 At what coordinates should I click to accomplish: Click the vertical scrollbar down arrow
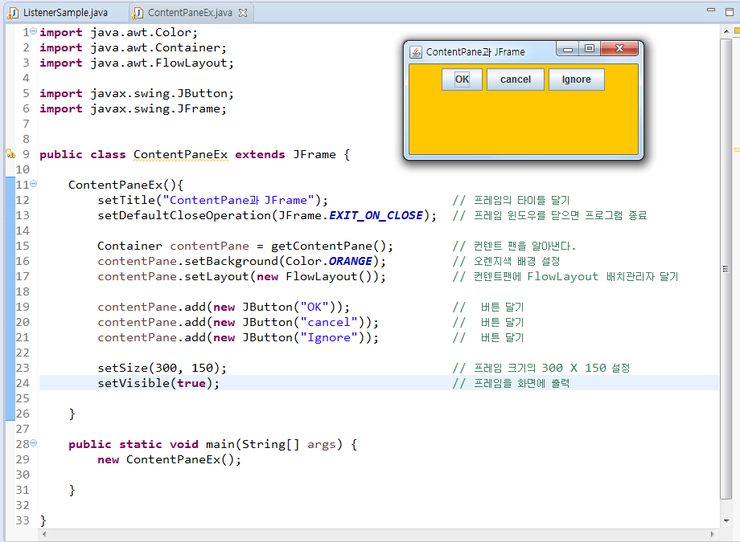[x=726, y=521]
